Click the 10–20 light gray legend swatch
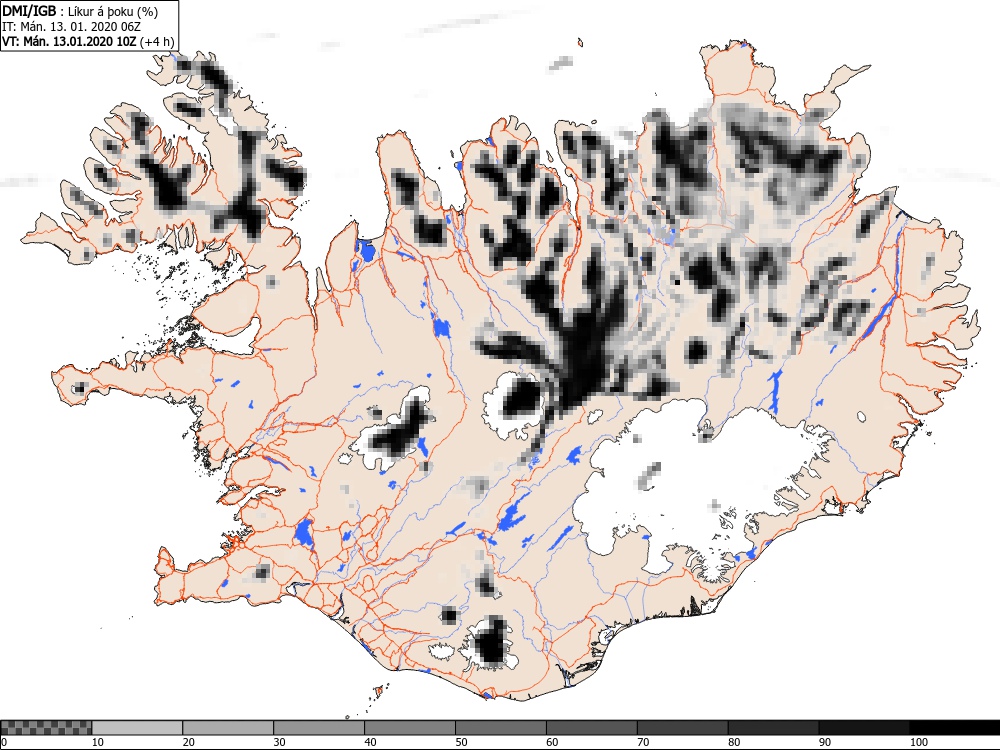 tap(137, 728)
